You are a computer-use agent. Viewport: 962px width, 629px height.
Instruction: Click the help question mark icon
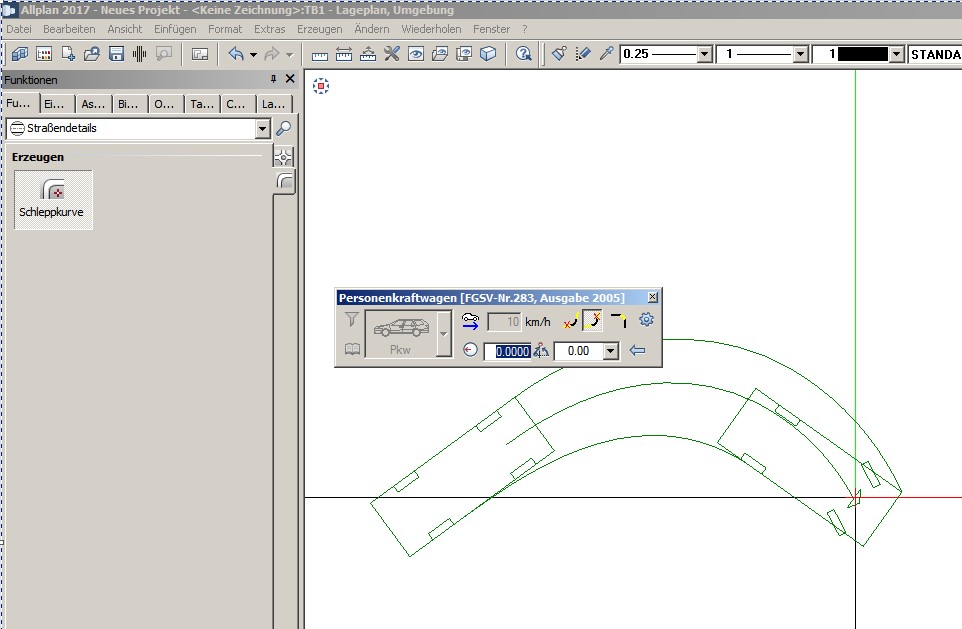click(523, 54)
